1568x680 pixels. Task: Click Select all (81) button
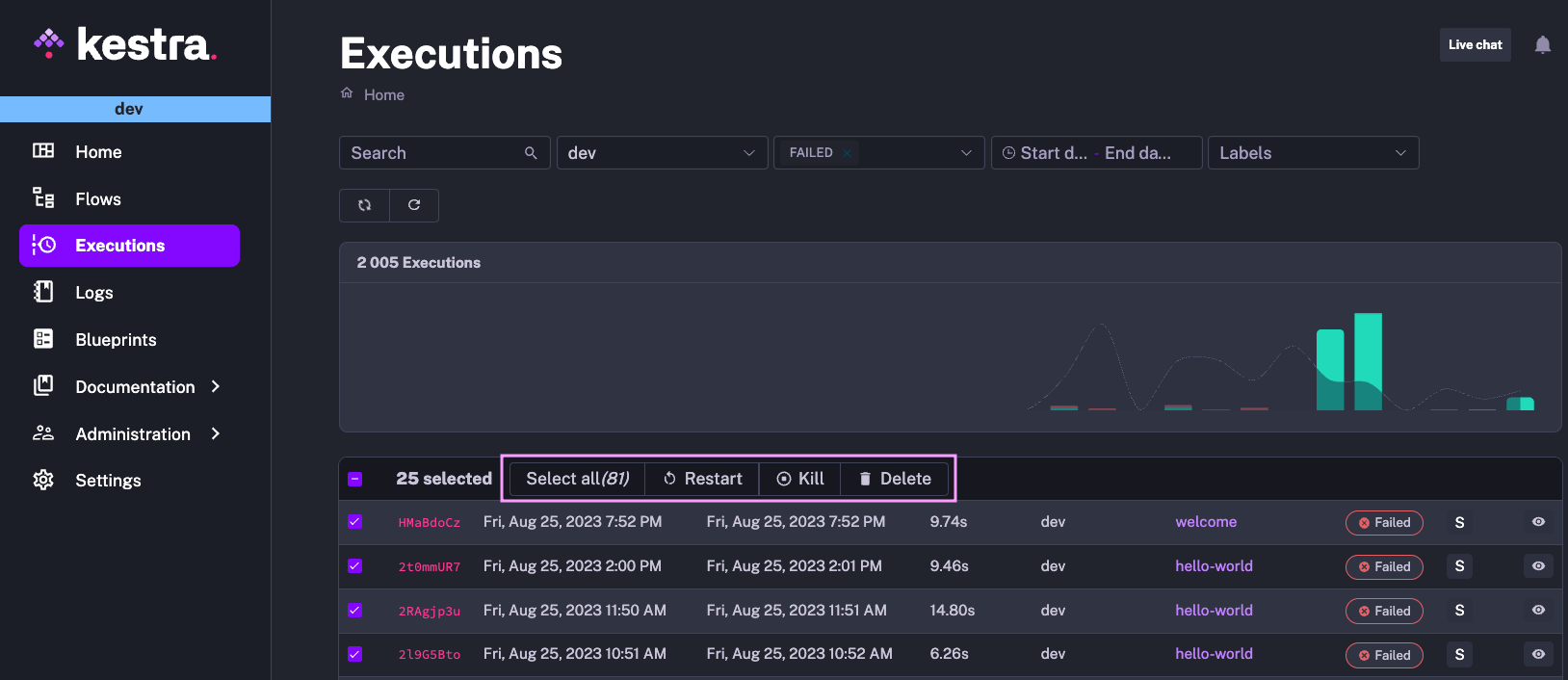(577, 479)
